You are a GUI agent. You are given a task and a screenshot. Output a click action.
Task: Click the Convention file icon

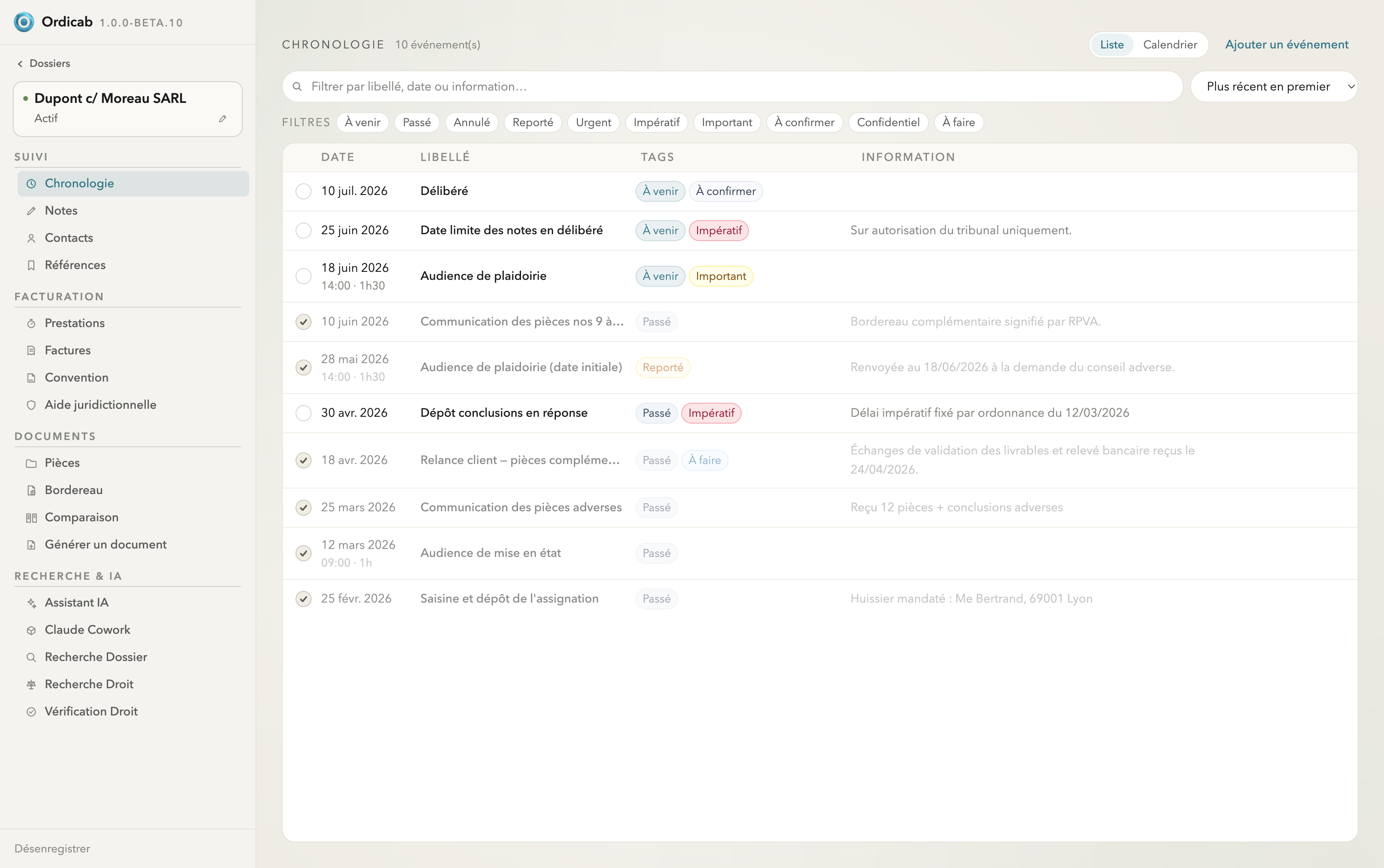click(32, 378)
